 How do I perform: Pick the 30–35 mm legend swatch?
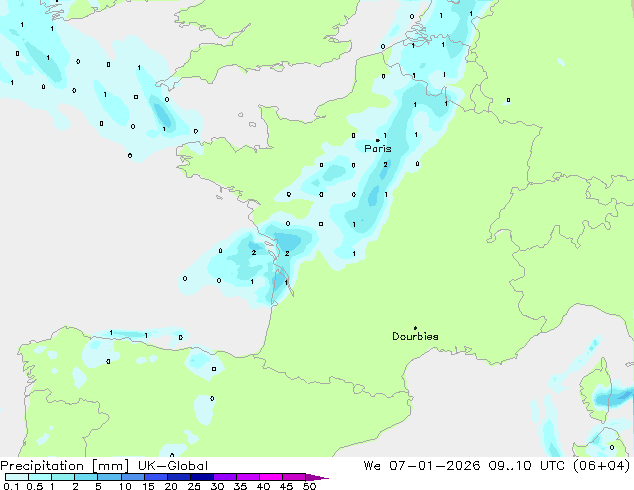(x=224, y=477)
